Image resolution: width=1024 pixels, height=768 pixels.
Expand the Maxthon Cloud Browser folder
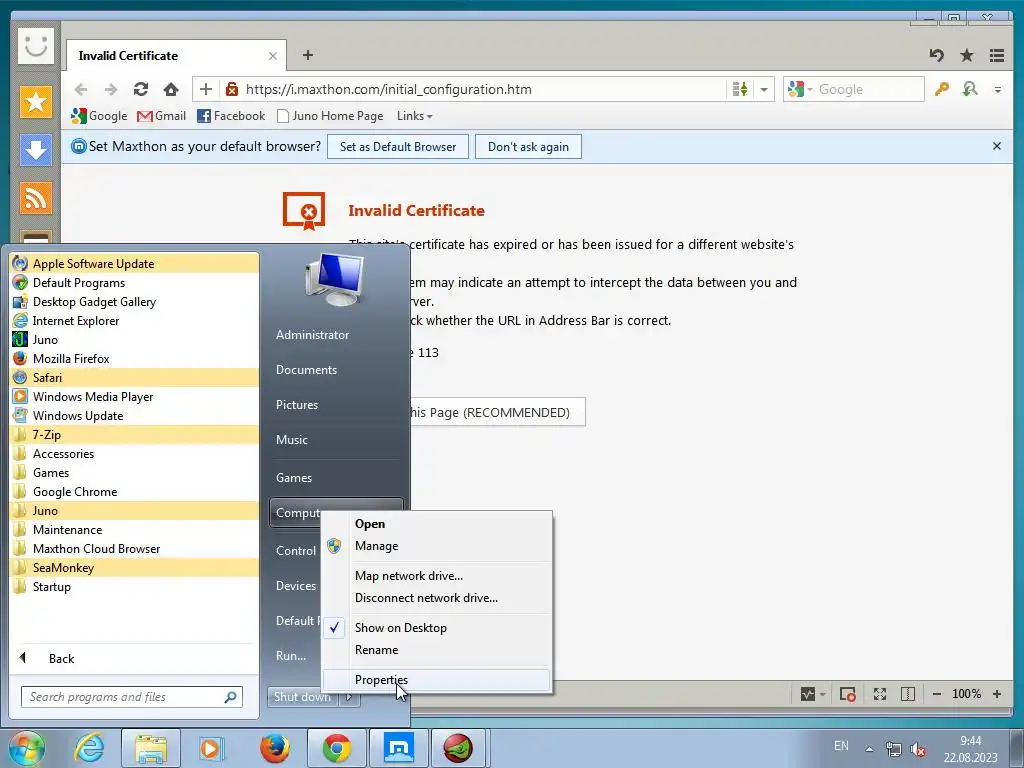pos(135,549)
